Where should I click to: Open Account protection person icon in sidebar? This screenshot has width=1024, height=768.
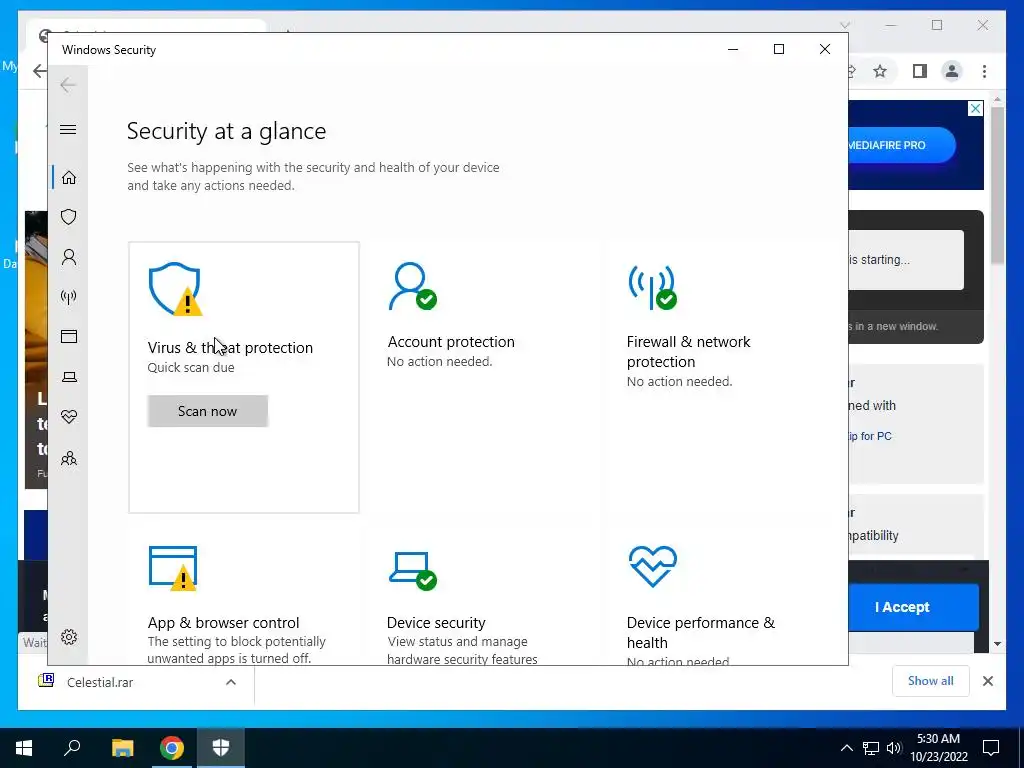click(69, 257)
